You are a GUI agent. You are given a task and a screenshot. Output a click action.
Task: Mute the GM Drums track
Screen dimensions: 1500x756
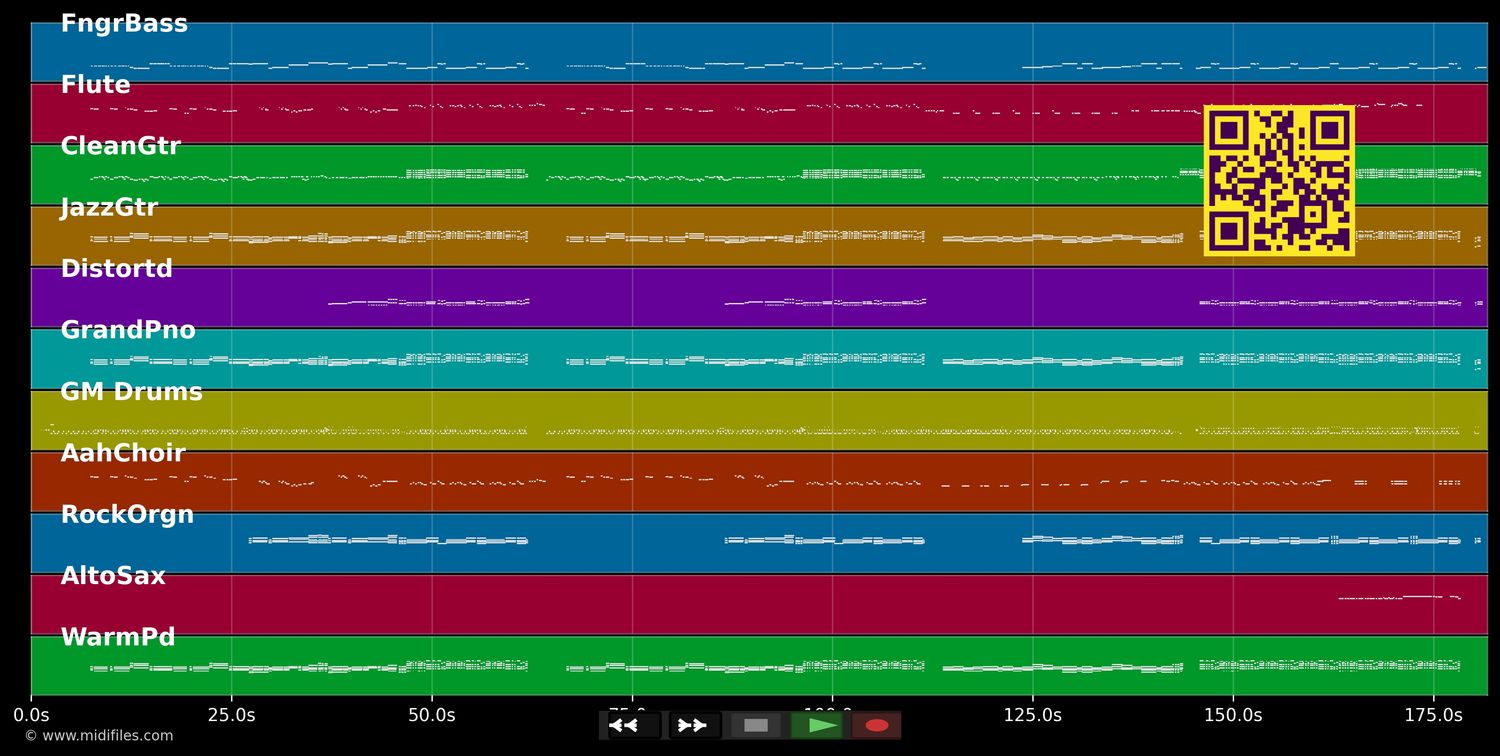[x=131, y=391]
